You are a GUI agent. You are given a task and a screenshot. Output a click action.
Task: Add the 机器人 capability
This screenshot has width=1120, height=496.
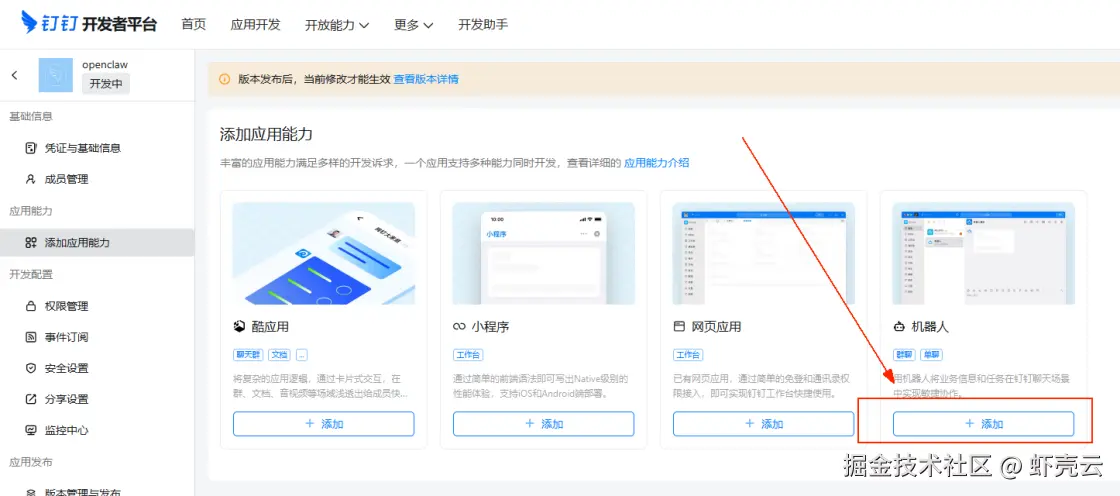coord(984,424)
